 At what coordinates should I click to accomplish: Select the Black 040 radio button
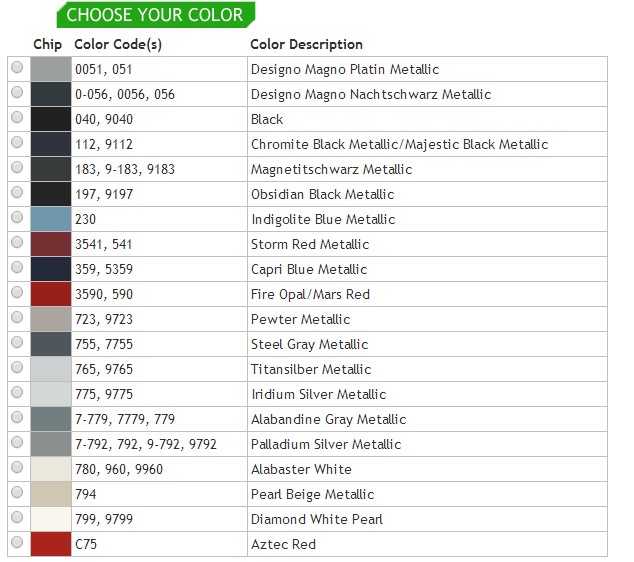pyautogui.click(x=17, y=117)
